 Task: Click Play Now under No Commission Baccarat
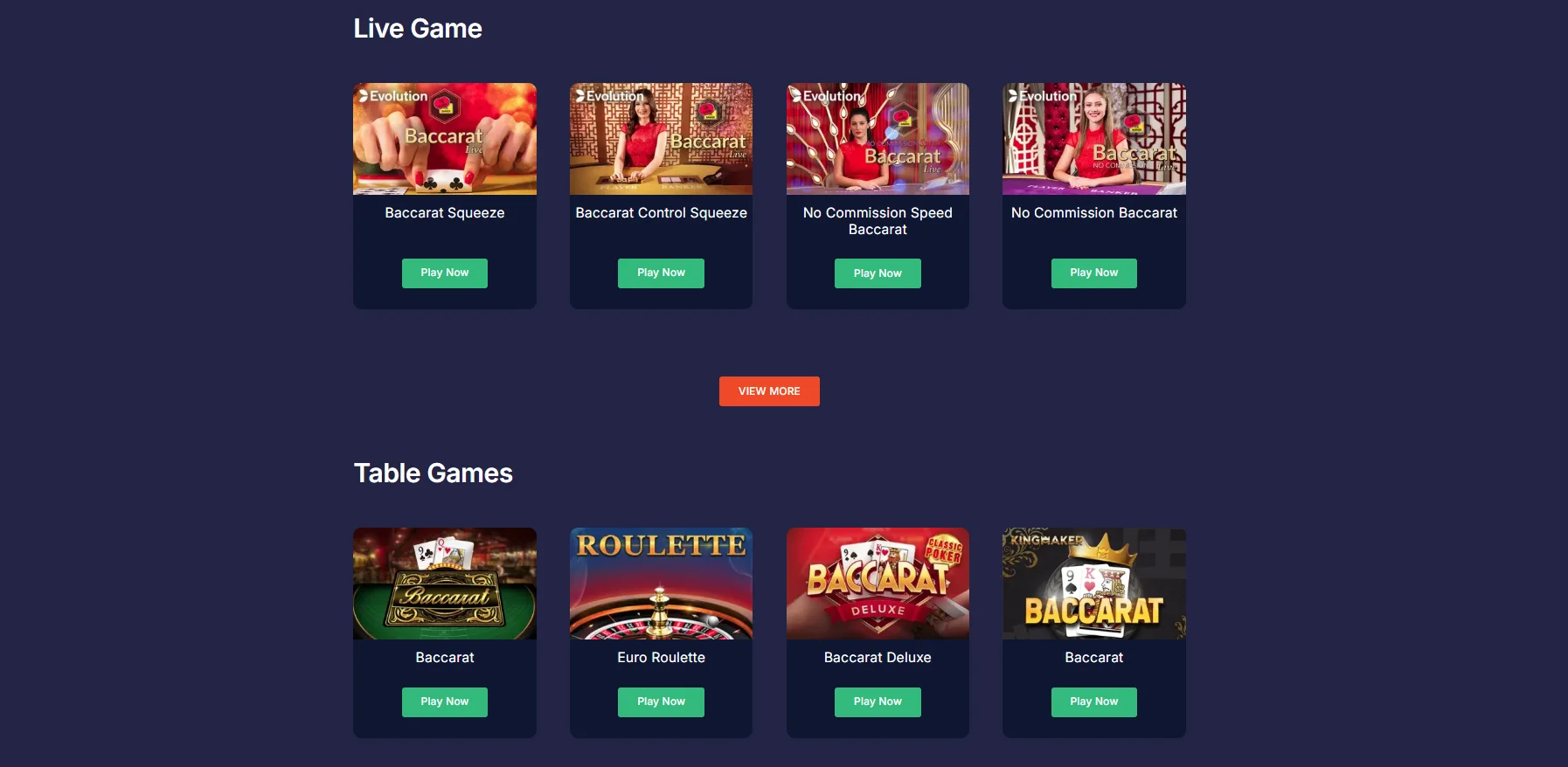[1094, 273]
